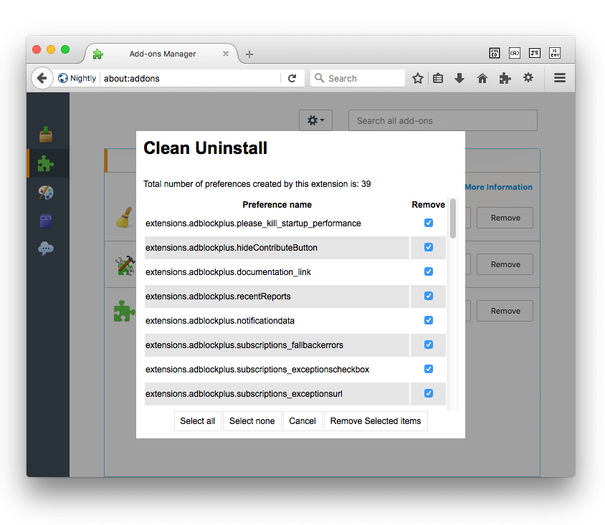Reload the page with the refresh icon

tap(292, 78)
